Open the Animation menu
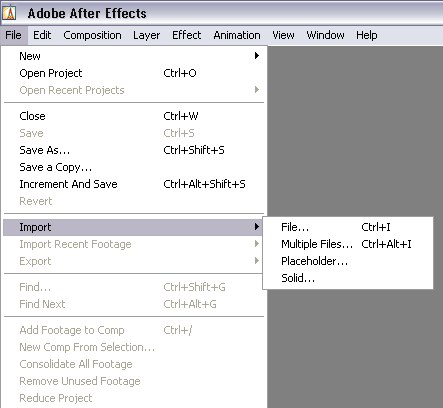The height and width of the screenshot is (408, 443). coord(237,35)
